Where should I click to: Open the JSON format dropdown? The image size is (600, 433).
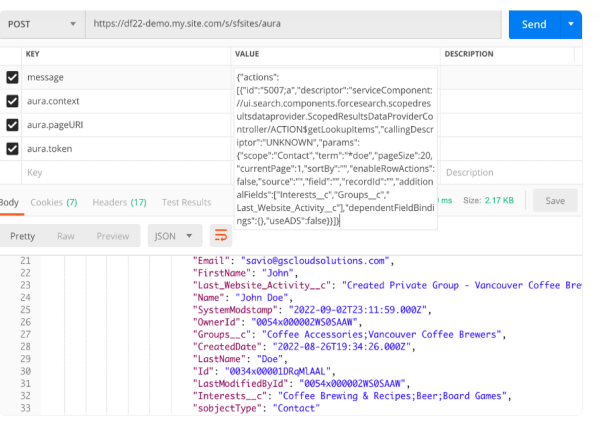tap(174, 236)
